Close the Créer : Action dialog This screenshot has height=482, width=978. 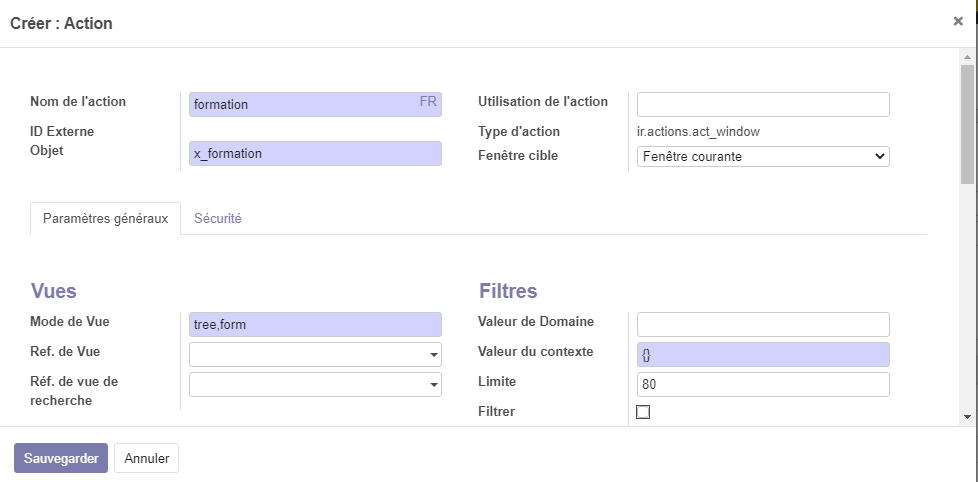point(957,22)
